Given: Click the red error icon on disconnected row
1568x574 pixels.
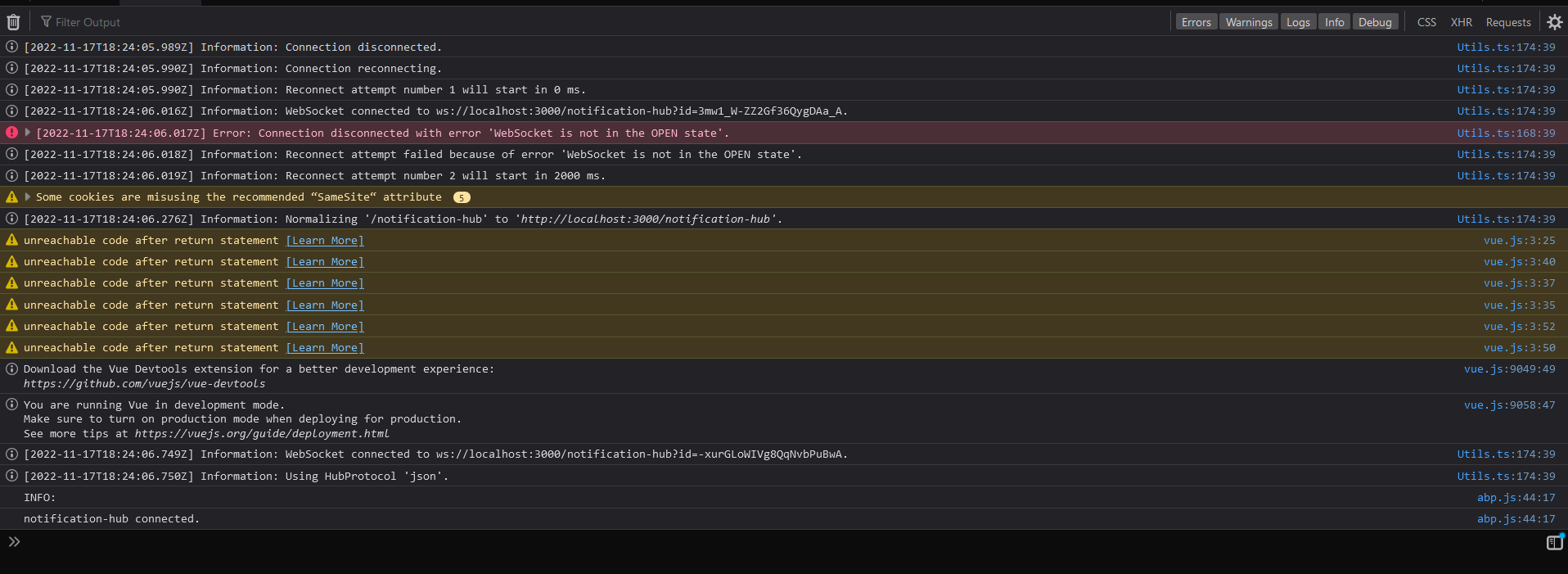Looking at the screenshot, I should pyautogui.click(x=12, y=133).
